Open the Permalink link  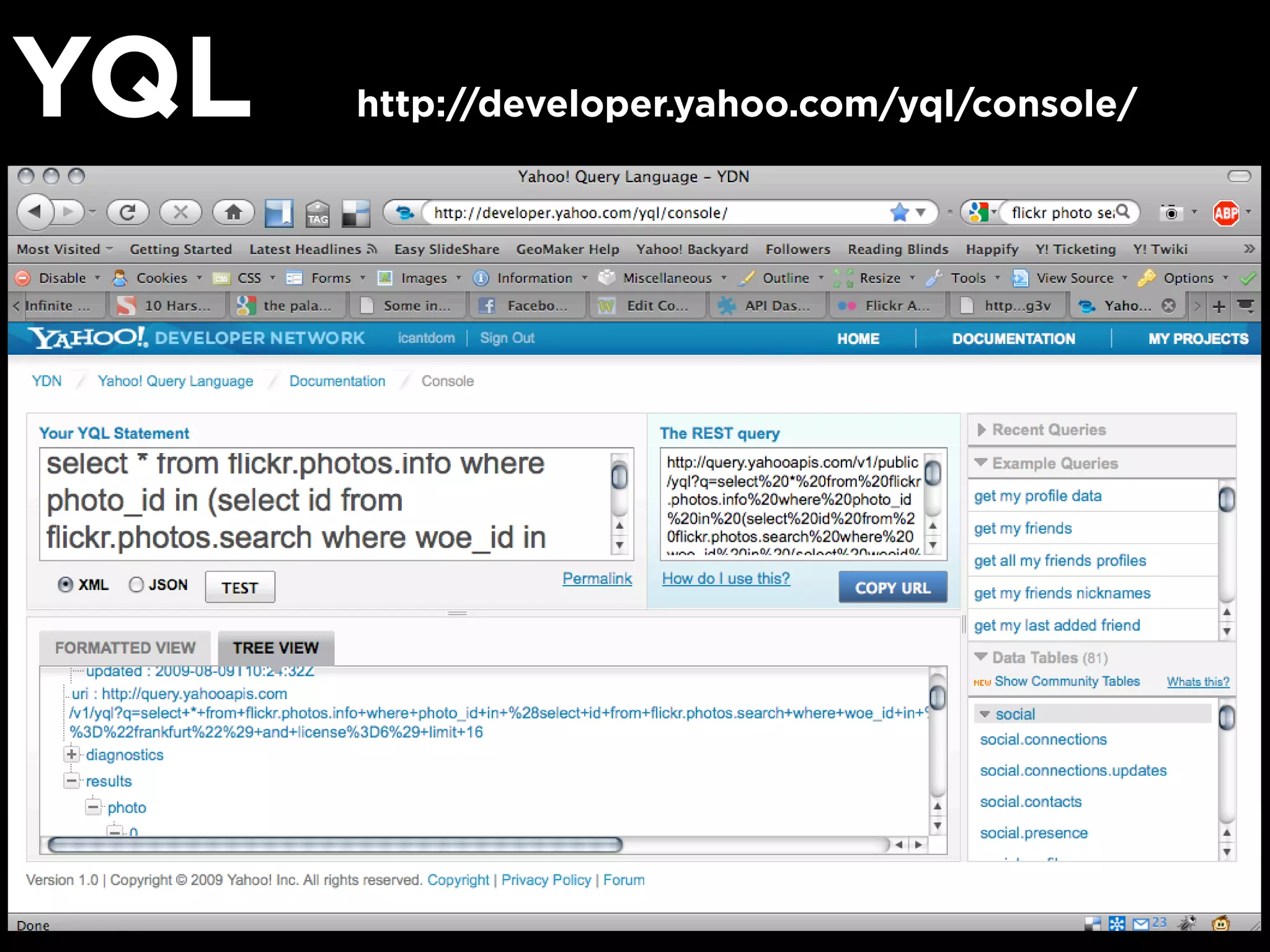click(597, 578)
